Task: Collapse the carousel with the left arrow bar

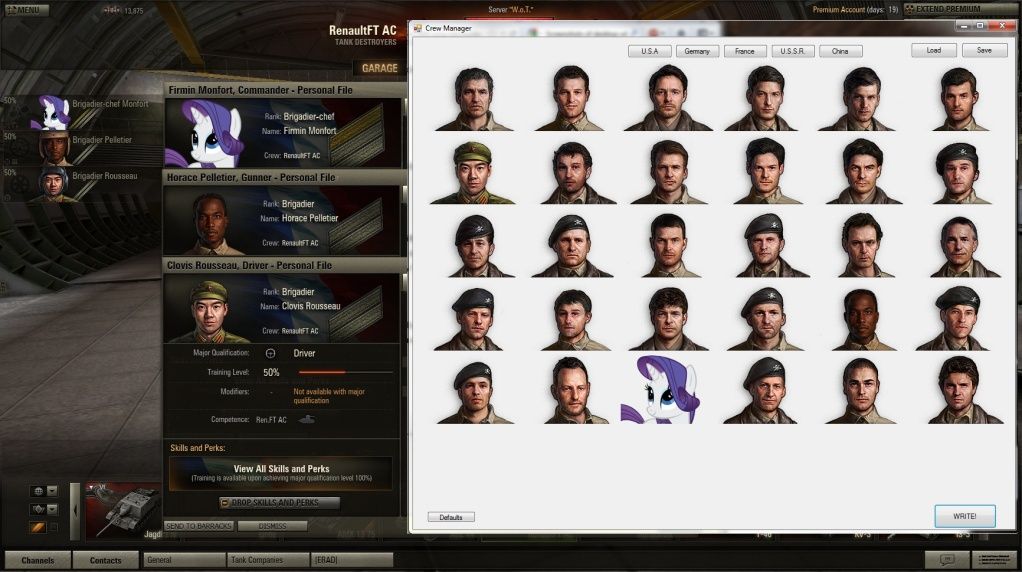Action: [74, 512]
